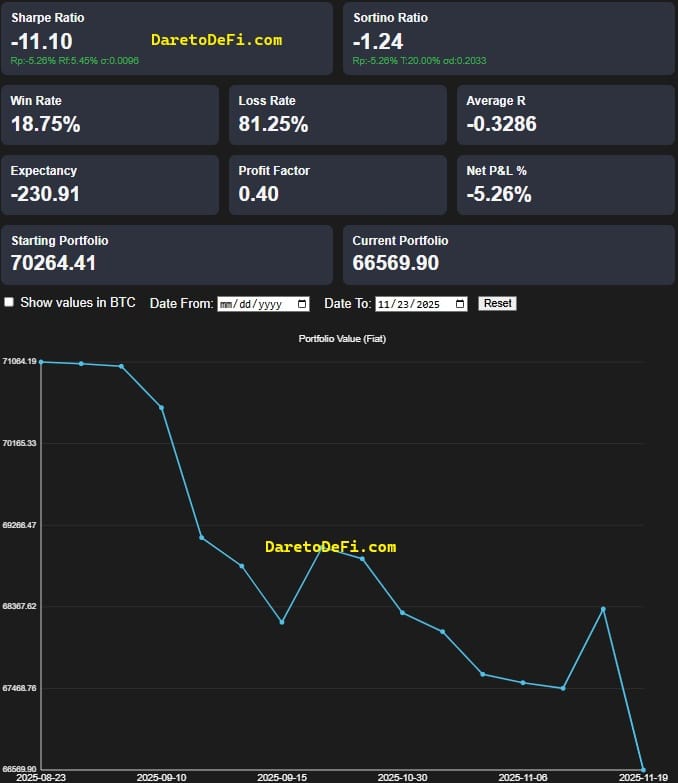Image resolution: width=678 pixels, height=783 pixels.
Task: Click the x-axis label 2025-11-06
Action: (x=523, y=778)
